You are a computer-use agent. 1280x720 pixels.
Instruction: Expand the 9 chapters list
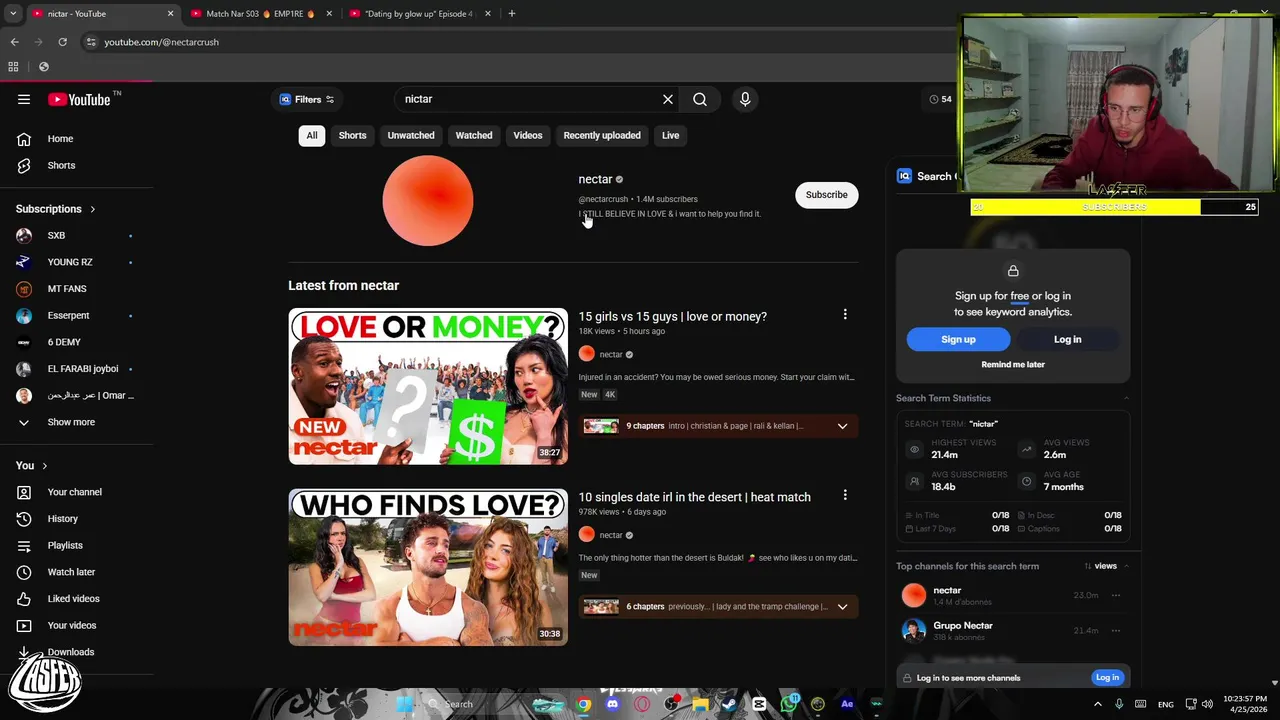(842, 426)
